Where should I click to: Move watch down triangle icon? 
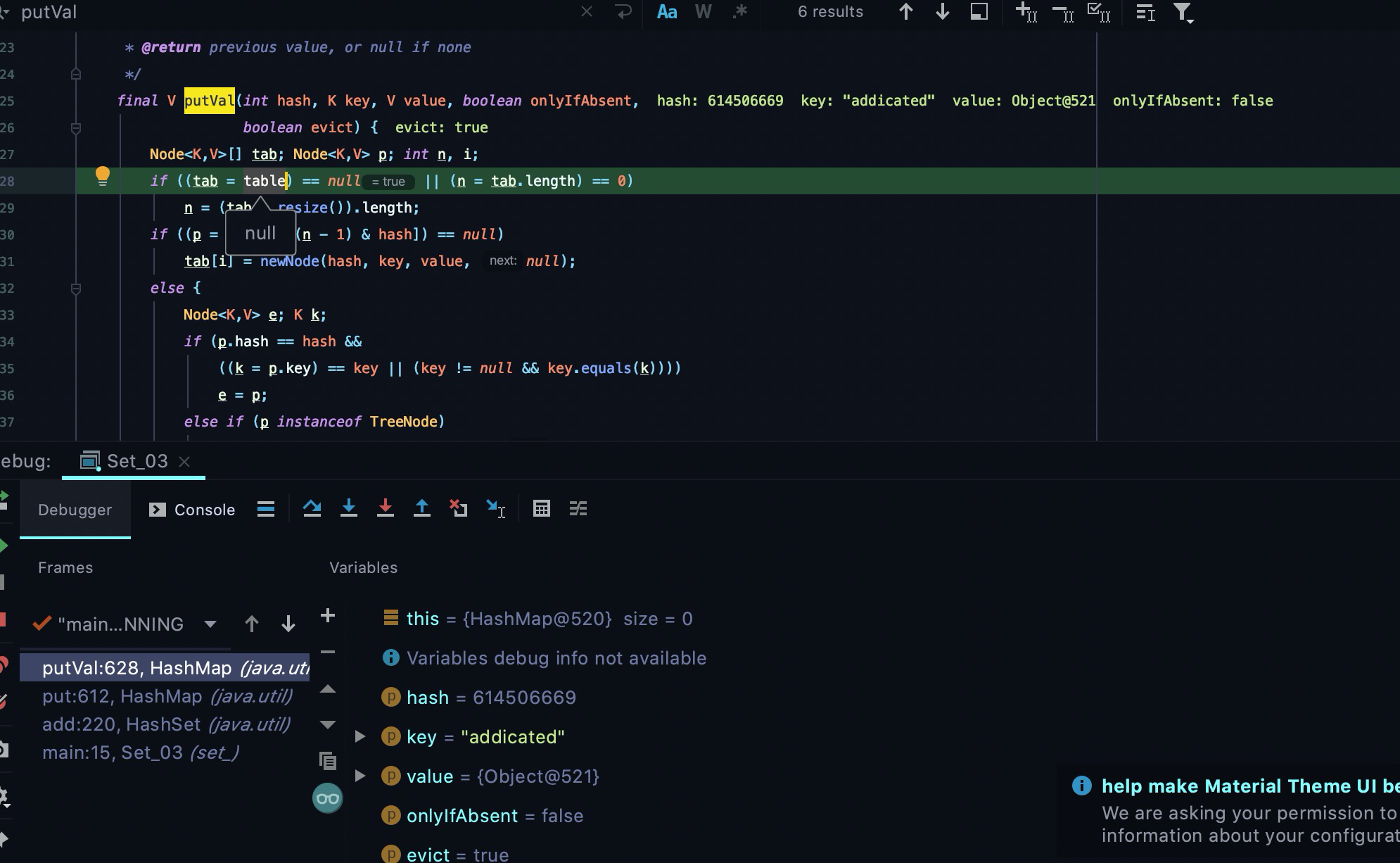[328, 724]
